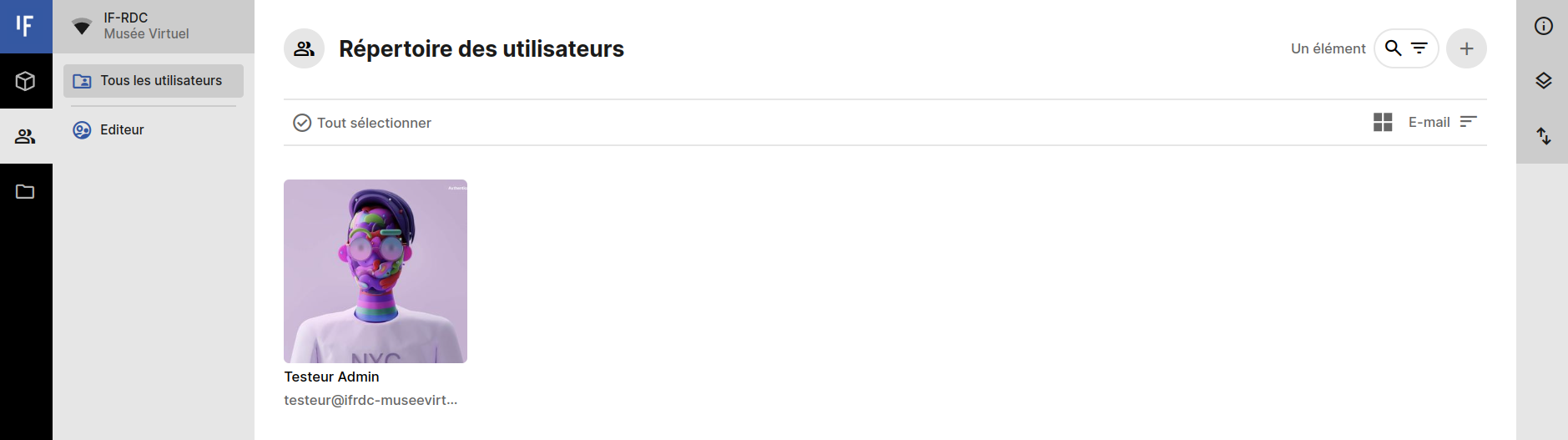1568x440 pixels.
Task: Open the 3D cube content section
Action: pos(26,81)
